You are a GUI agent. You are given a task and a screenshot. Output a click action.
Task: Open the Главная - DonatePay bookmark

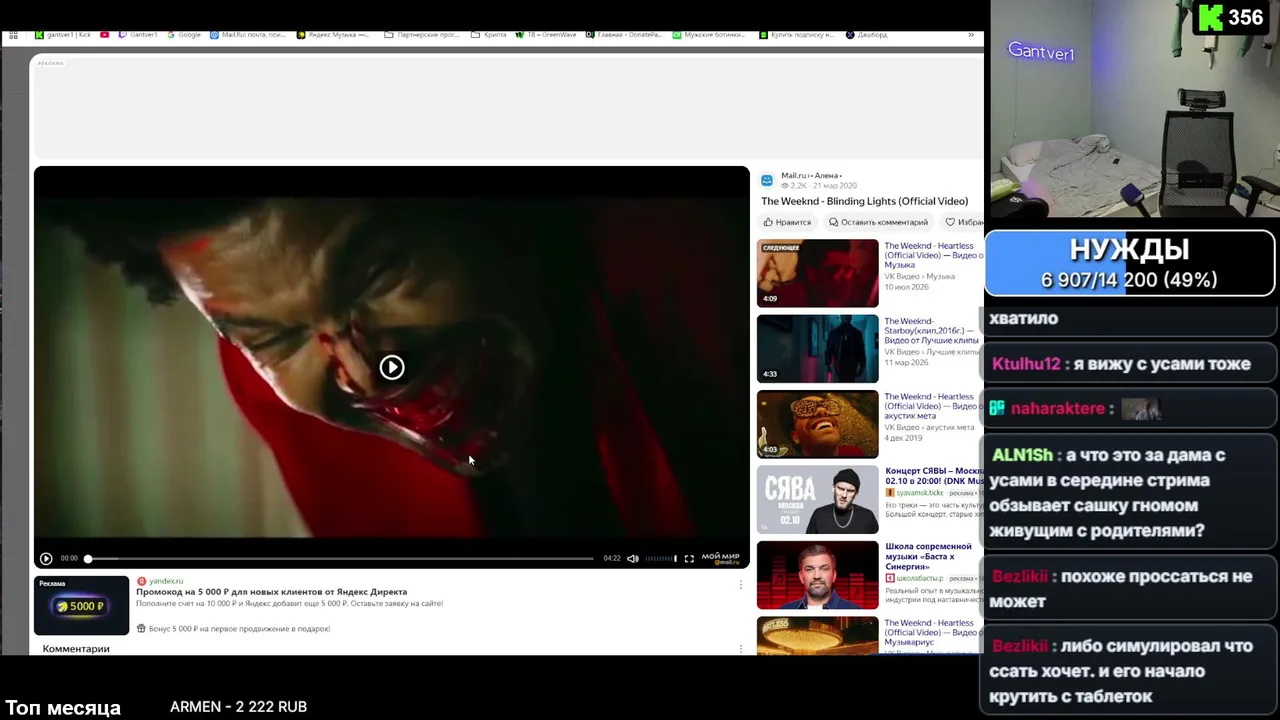(x=624, y=35)
